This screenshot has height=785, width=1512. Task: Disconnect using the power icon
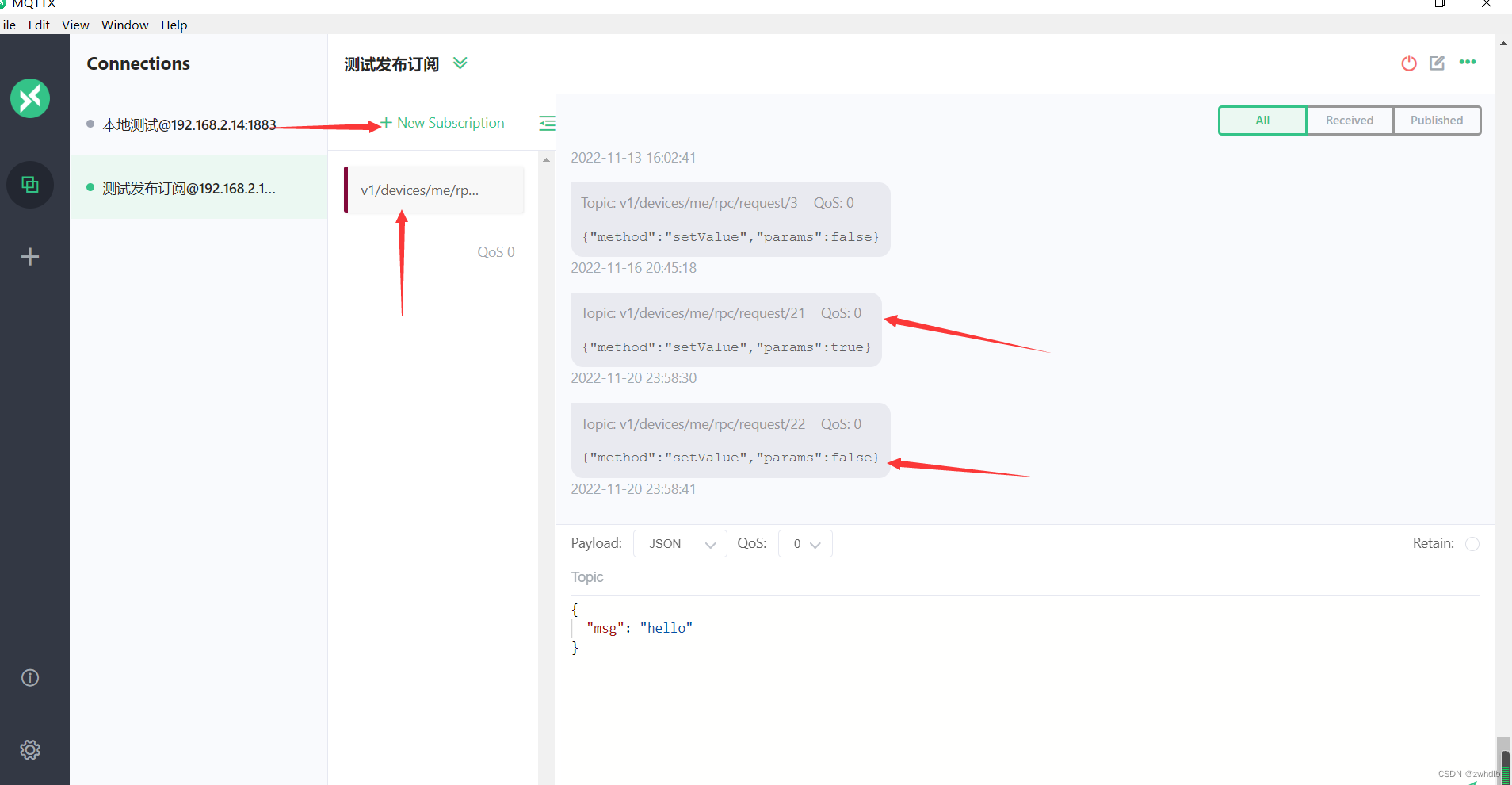pyautogui.click(x=1408, y=63)
